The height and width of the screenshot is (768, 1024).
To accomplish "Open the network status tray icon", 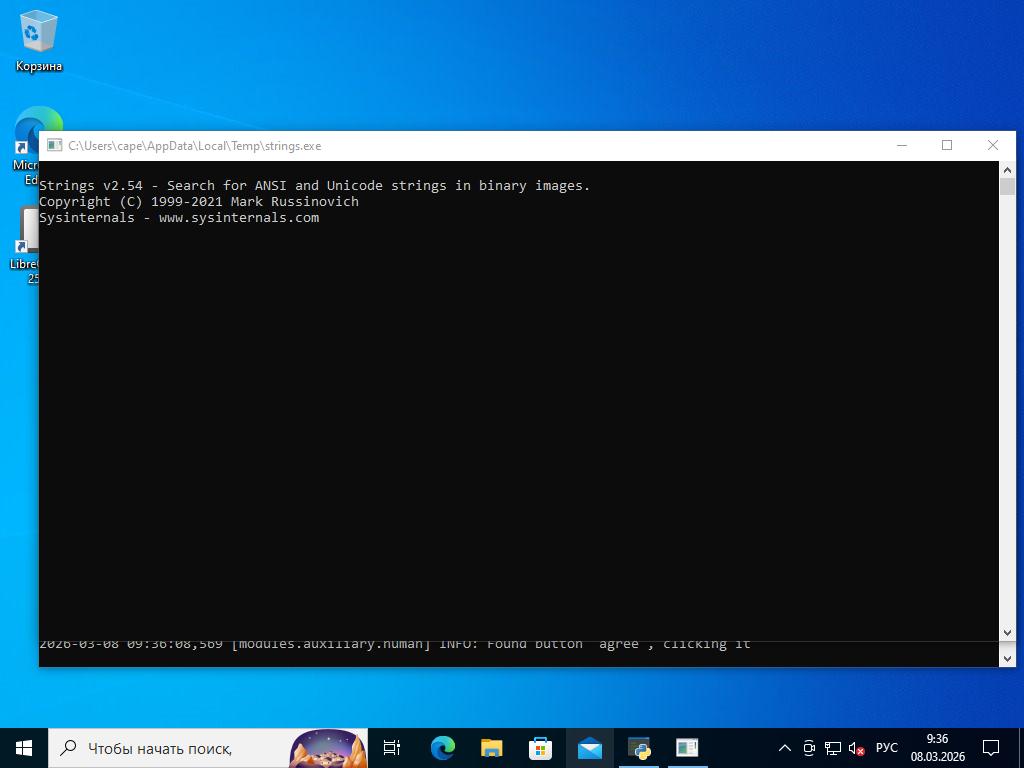I will (x=832, y=748).
